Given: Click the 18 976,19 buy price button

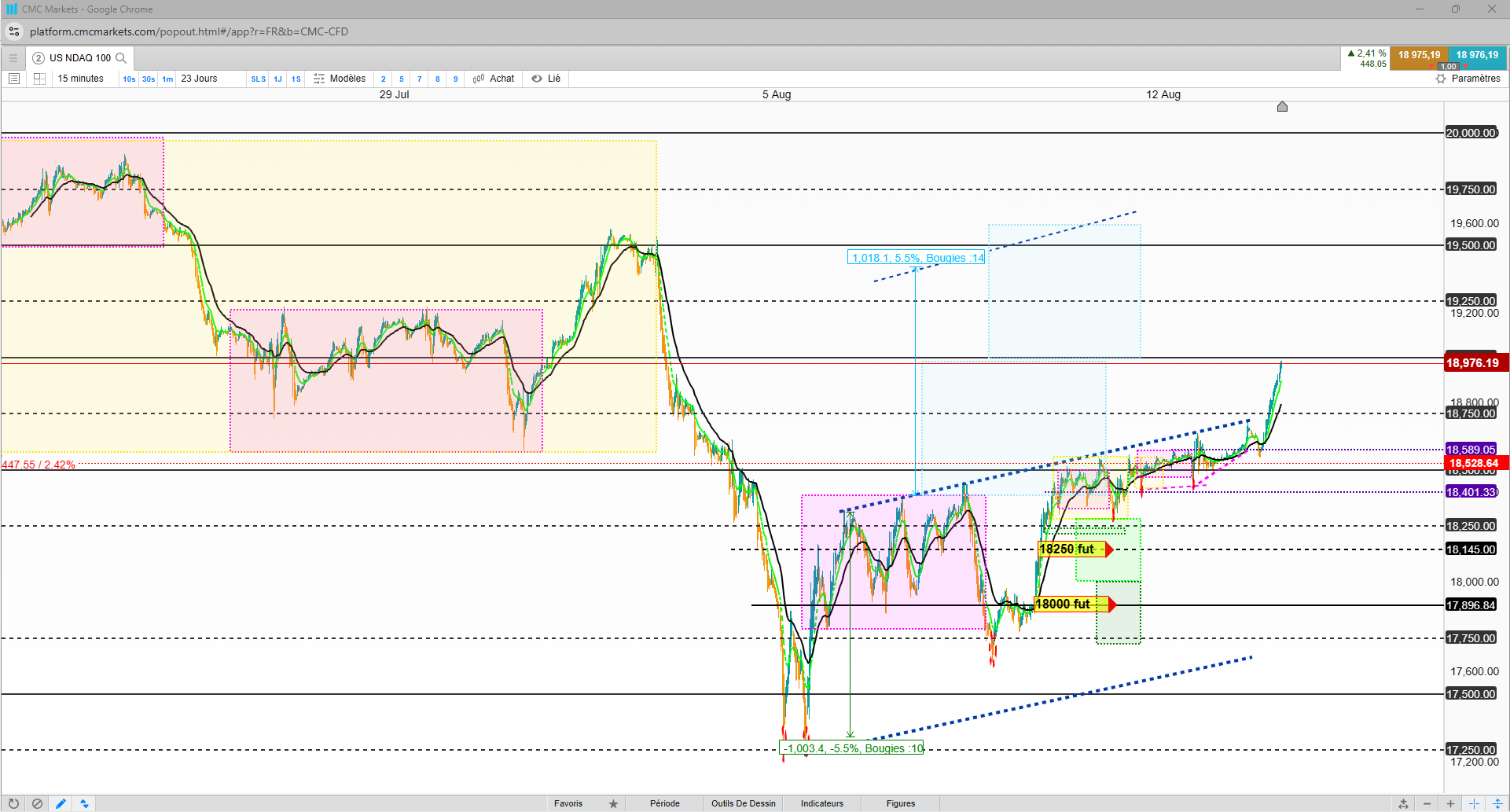Looking at the screenshot, I should 1477,55.
